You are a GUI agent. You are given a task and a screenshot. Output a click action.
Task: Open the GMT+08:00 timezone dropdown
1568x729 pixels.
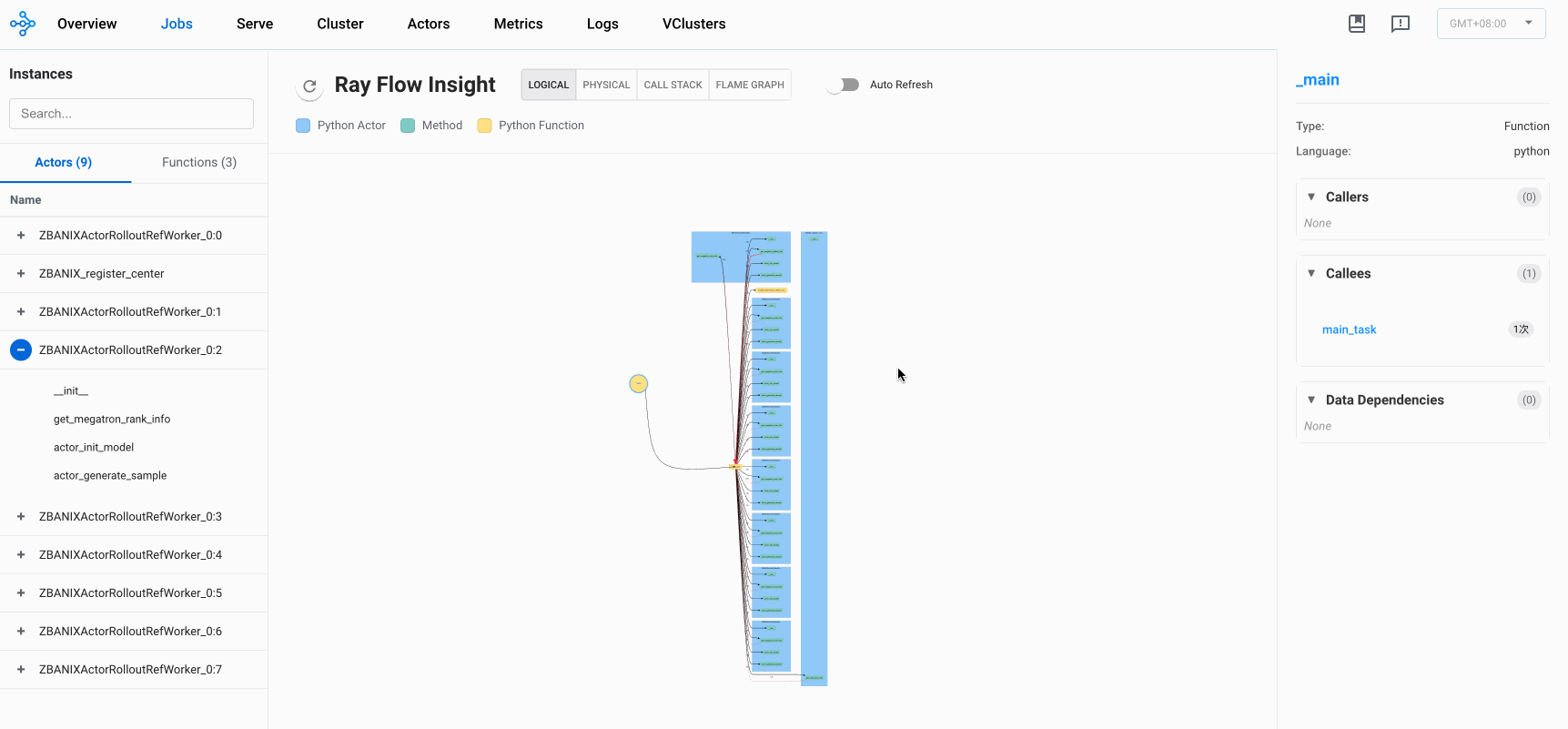click(1491, 24)
